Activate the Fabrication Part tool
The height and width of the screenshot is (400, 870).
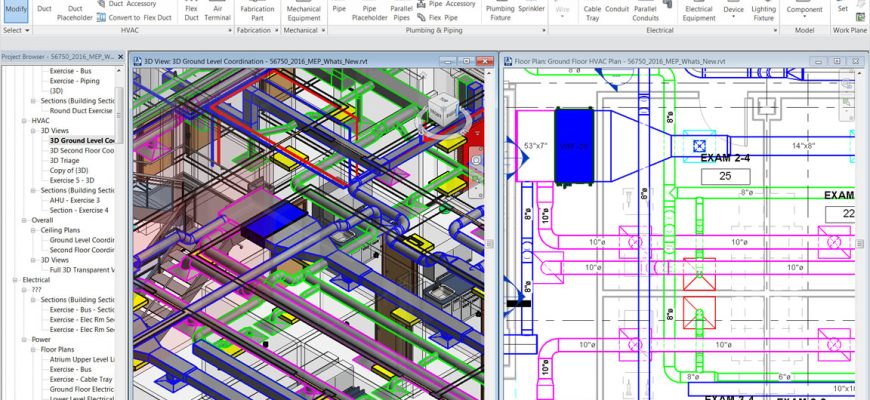click(x=258, y=12)
